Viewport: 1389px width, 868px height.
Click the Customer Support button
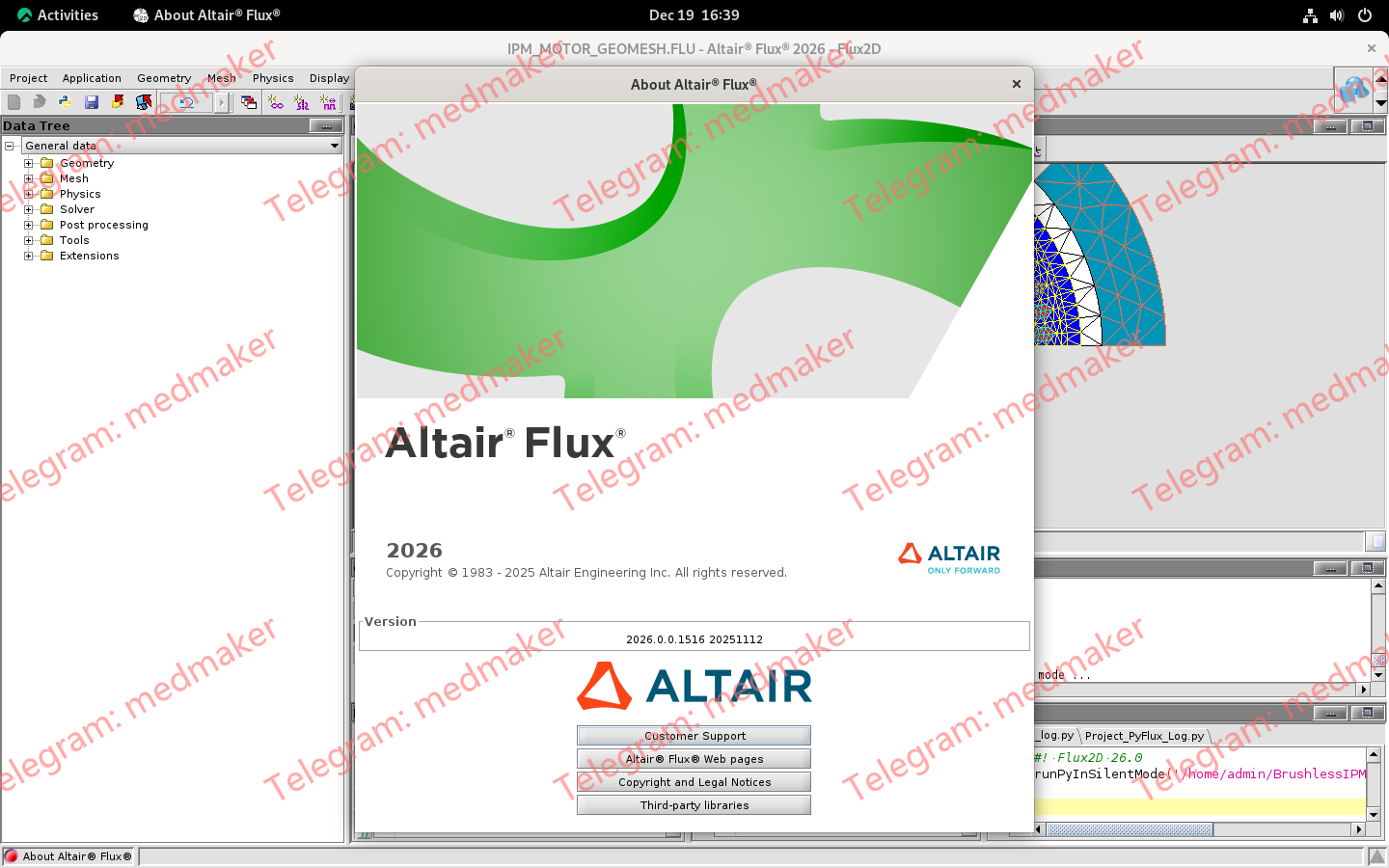[694, 735]
